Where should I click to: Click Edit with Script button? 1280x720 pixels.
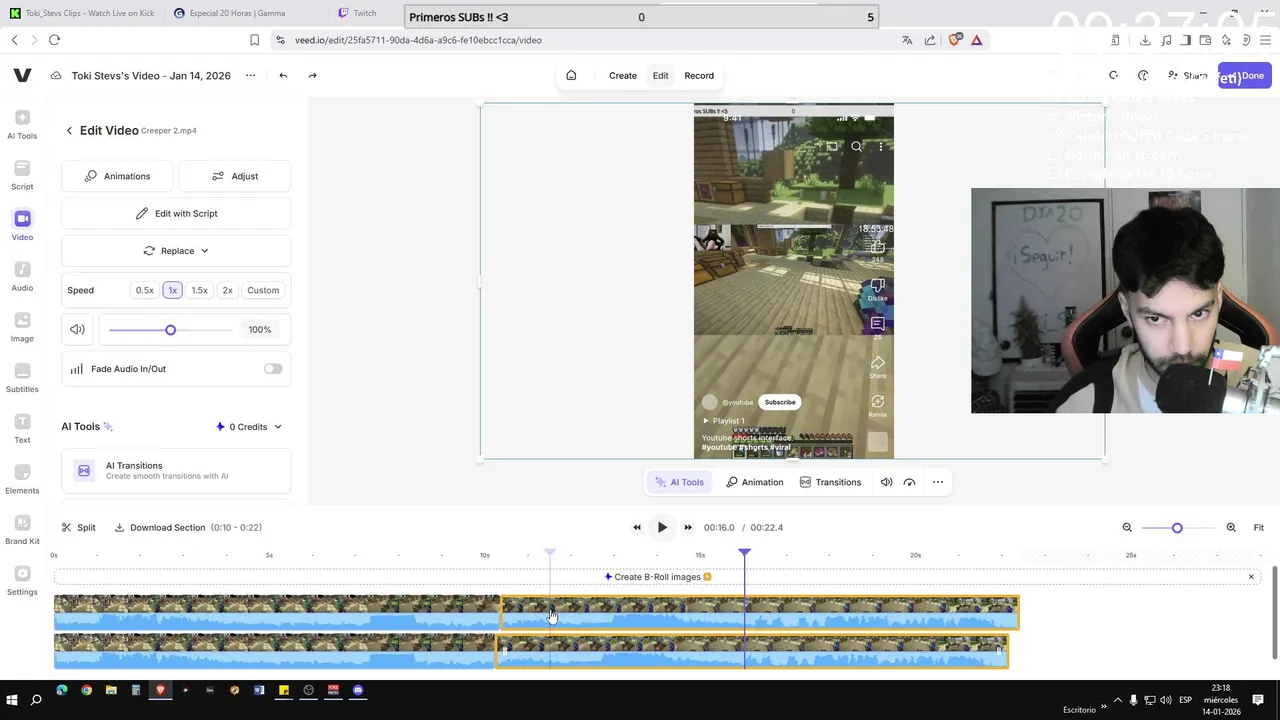176,213
